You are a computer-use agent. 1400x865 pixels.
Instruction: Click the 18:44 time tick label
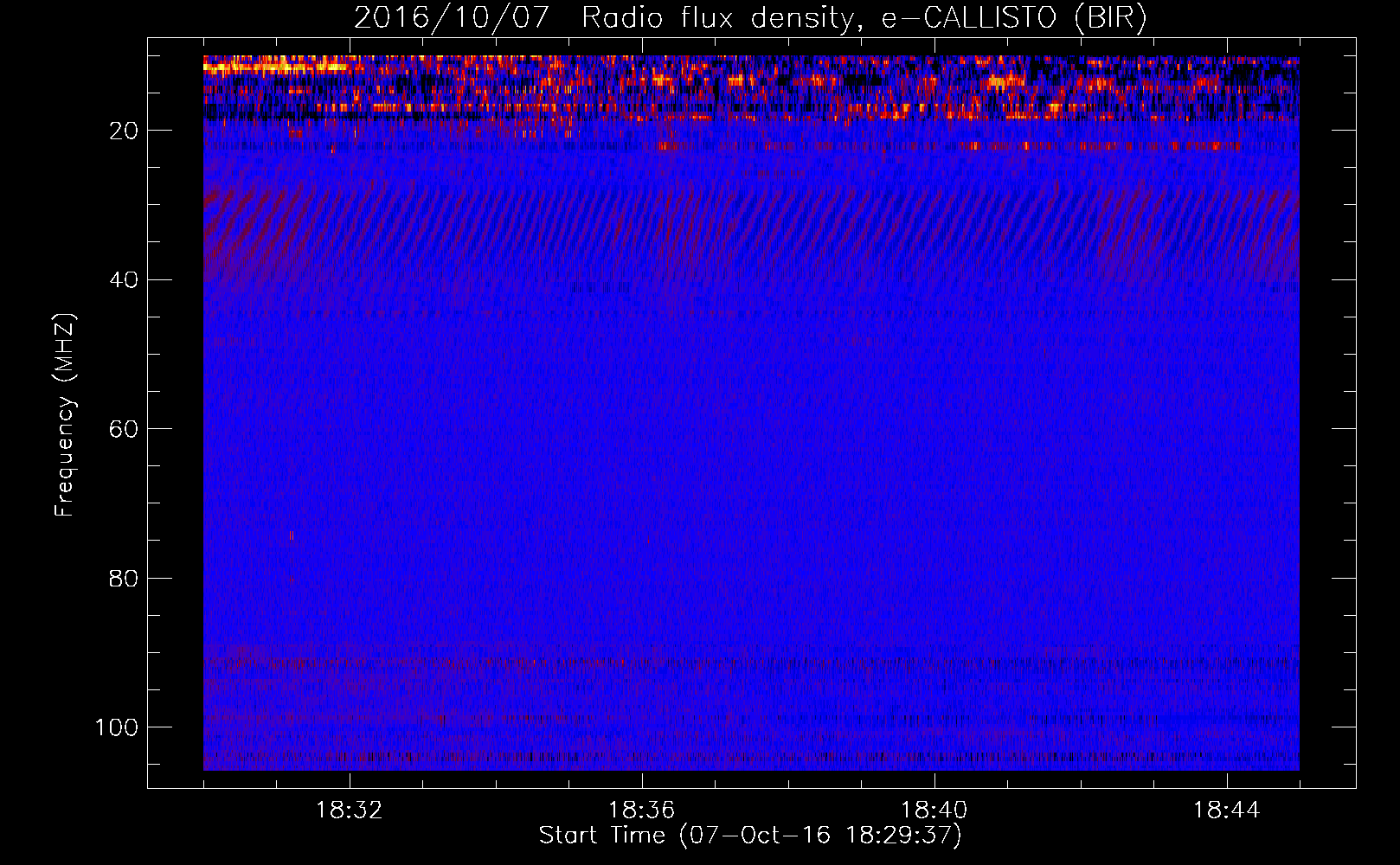1227,811
